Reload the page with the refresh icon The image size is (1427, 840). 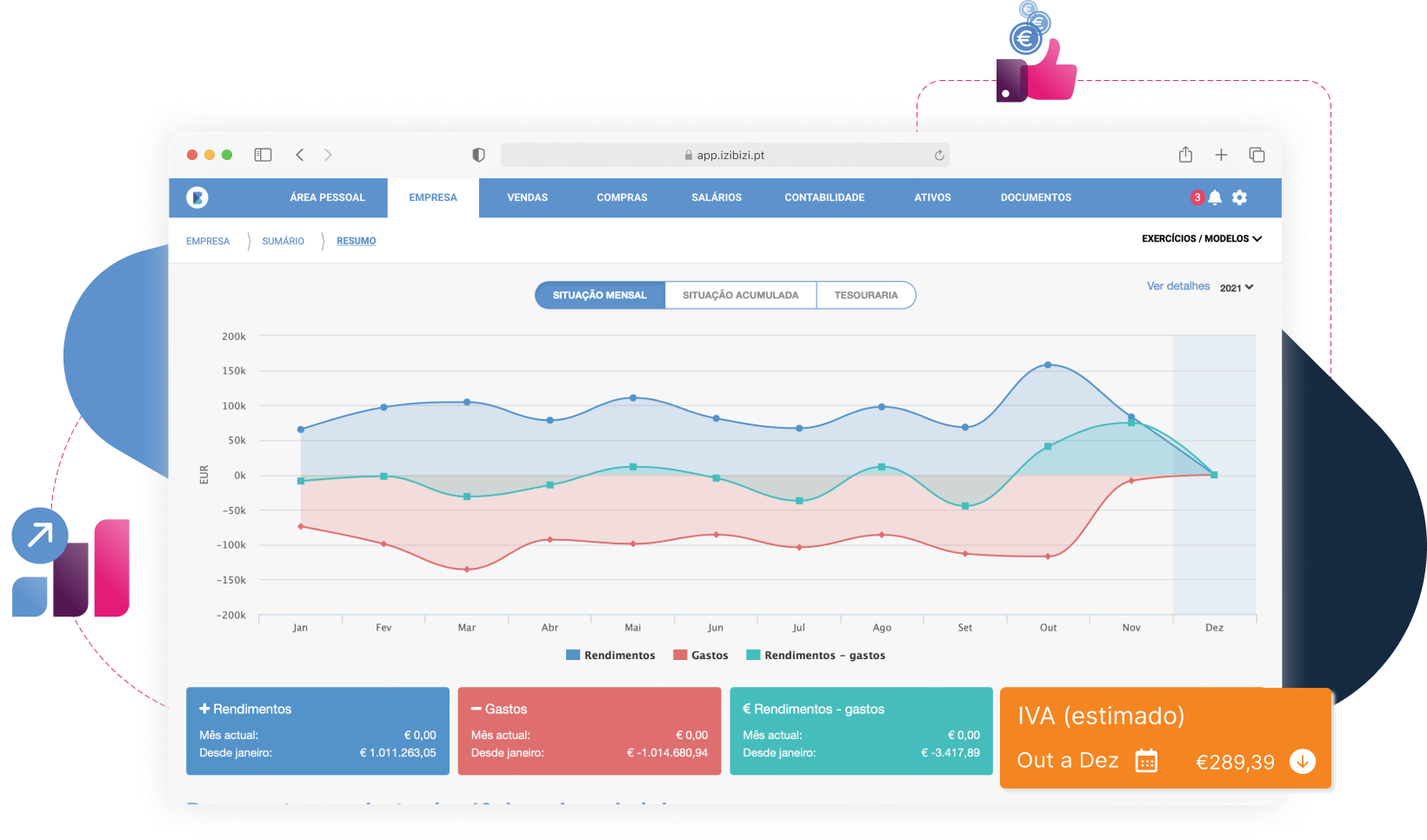pos(939,156)
